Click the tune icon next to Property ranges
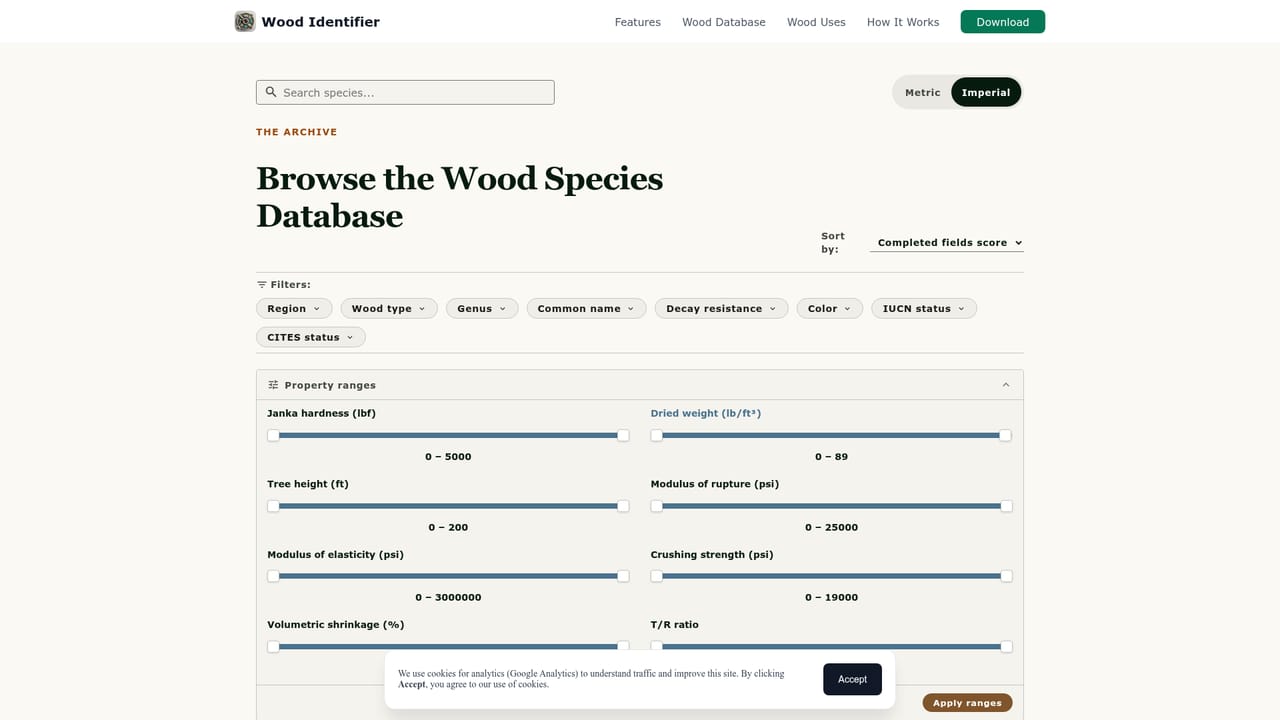The width and height of the screenshot is (1280, 720). pos(274,385)
